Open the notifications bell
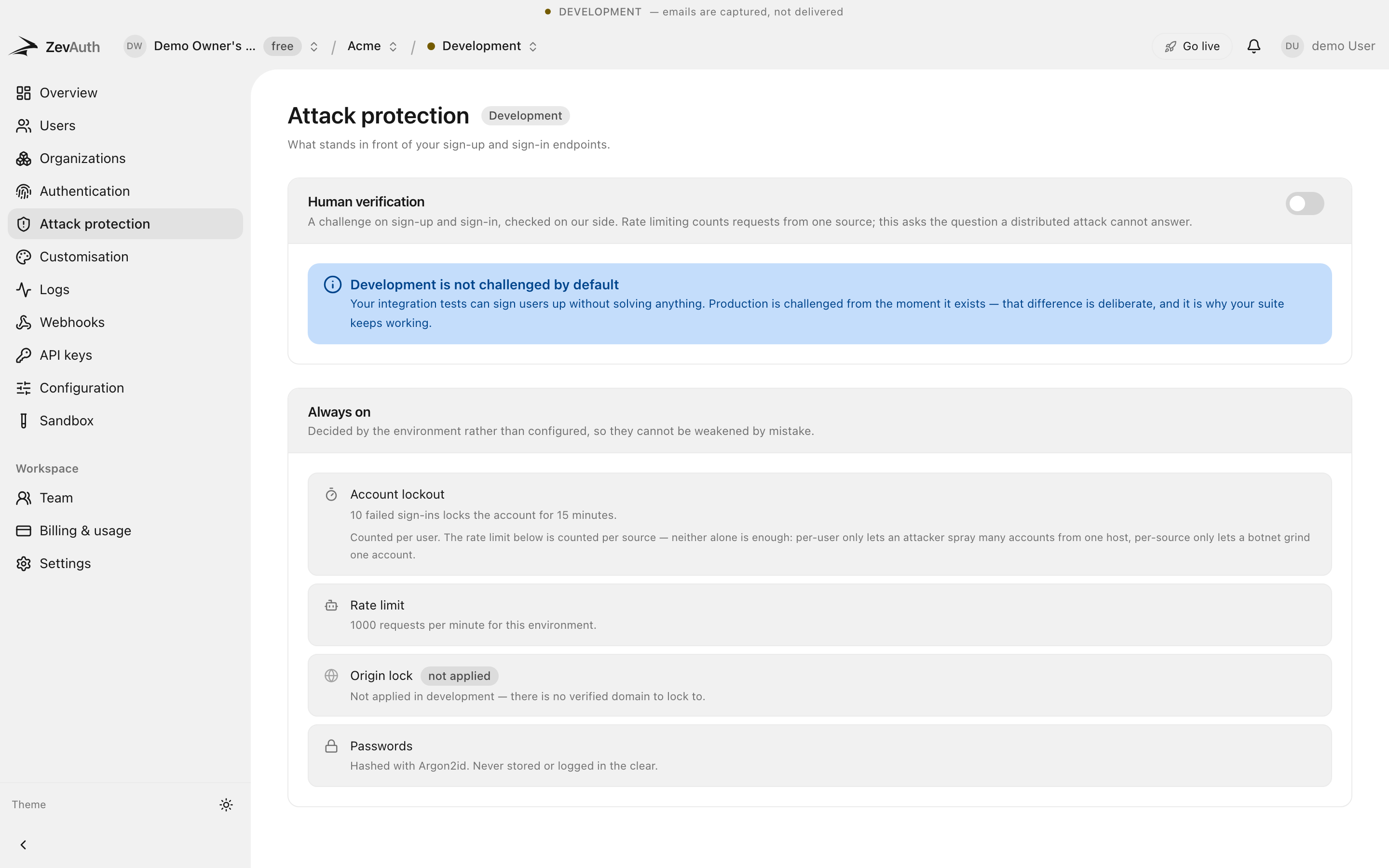Screen dimensions: 1389x868 (x=1253, y=46)
